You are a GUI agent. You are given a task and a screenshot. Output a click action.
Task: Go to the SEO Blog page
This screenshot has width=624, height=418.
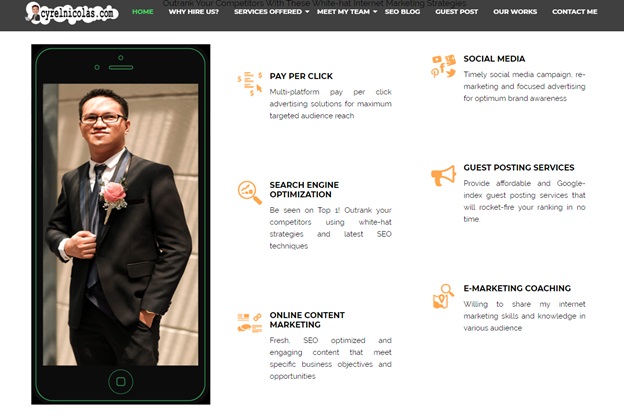pyautogui.click(x=402, y=12)
